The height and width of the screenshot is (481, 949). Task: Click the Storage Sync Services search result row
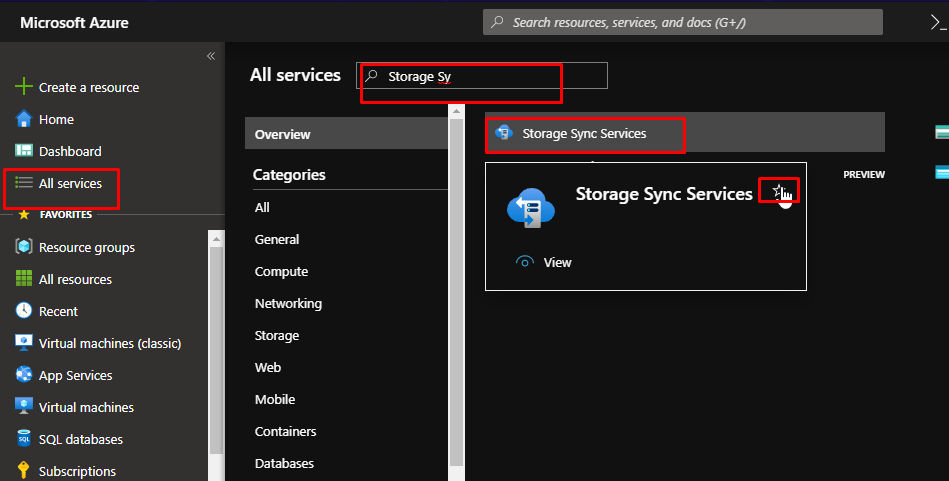point(685,133)
